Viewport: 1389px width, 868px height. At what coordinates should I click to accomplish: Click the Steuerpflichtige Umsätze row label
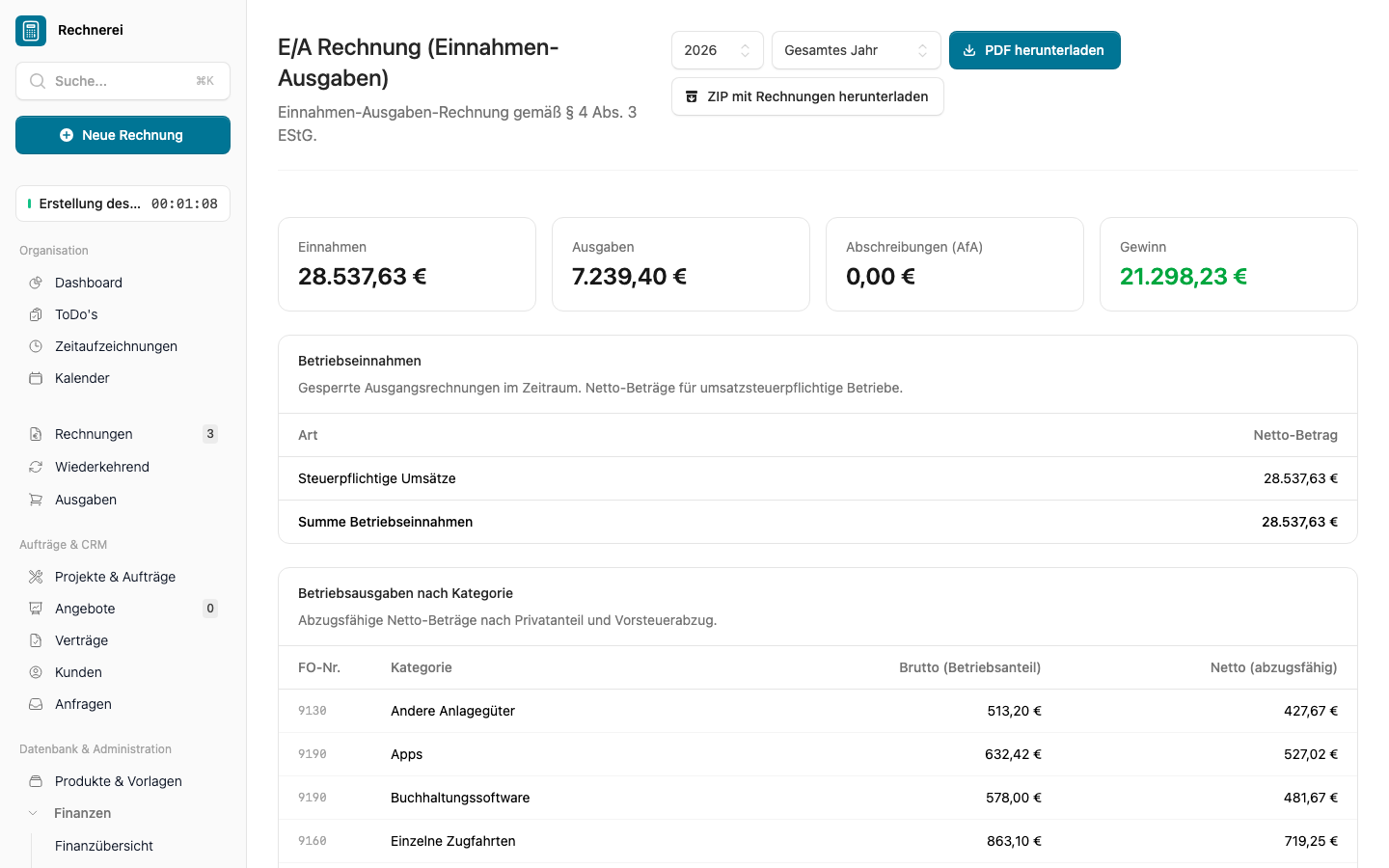[377, 478]
